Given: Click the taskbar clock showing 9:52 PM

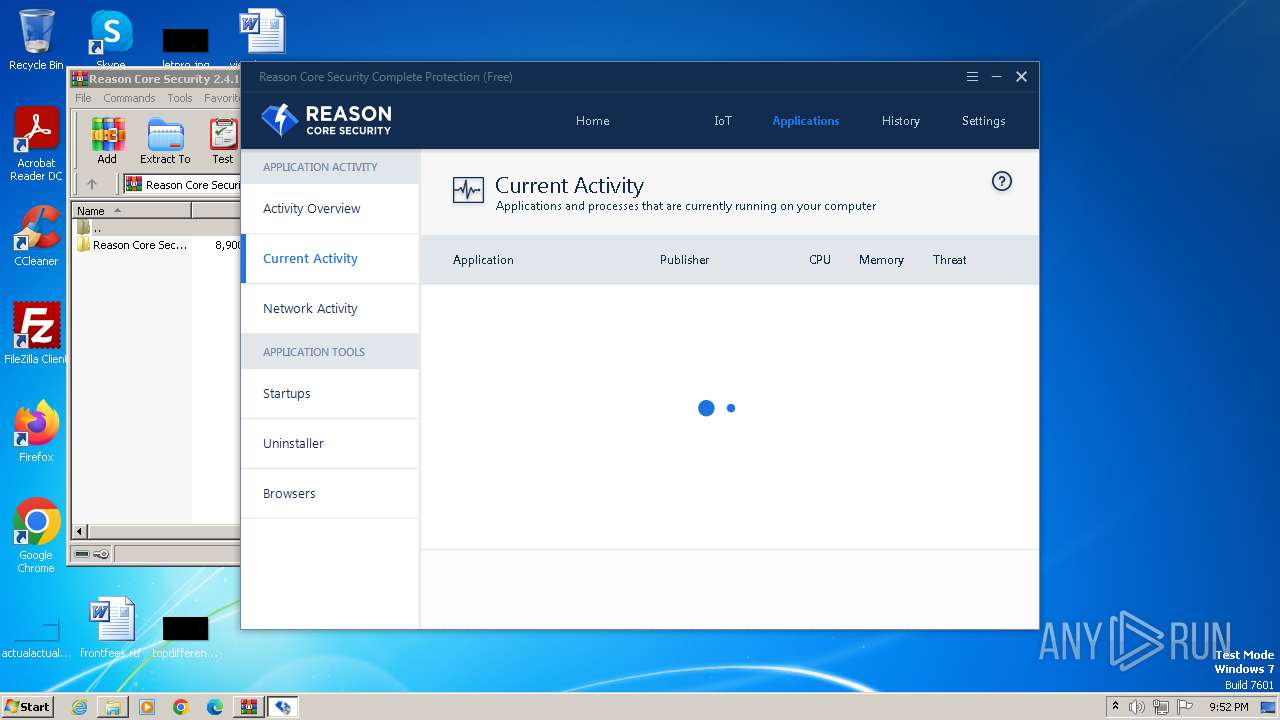Looking at the screenshot, I should click(1228, 707).
